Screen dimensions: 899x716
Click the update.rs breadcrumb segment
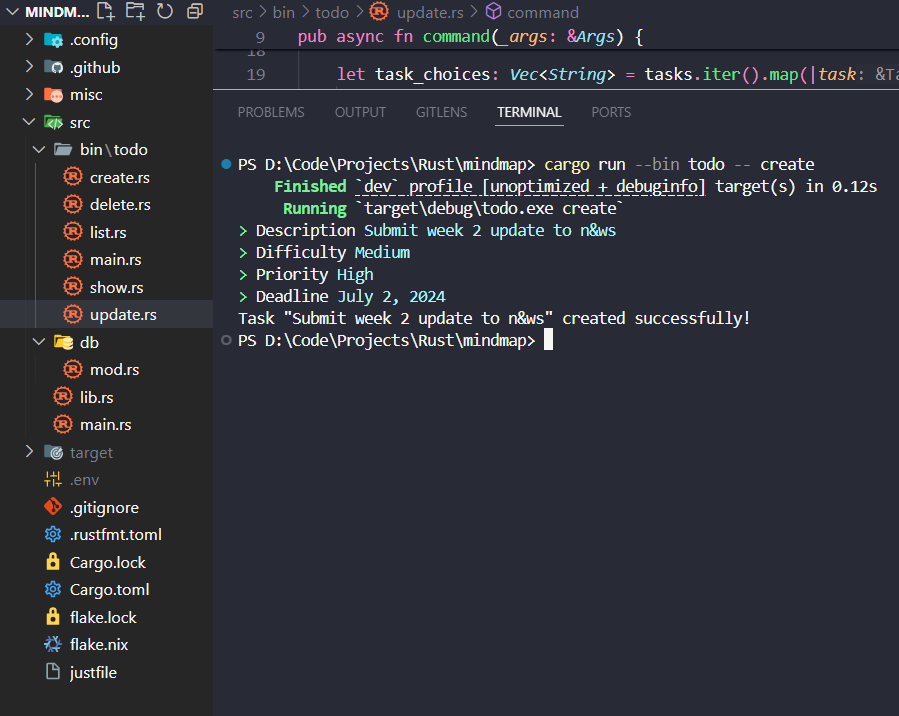coord(430,13)
